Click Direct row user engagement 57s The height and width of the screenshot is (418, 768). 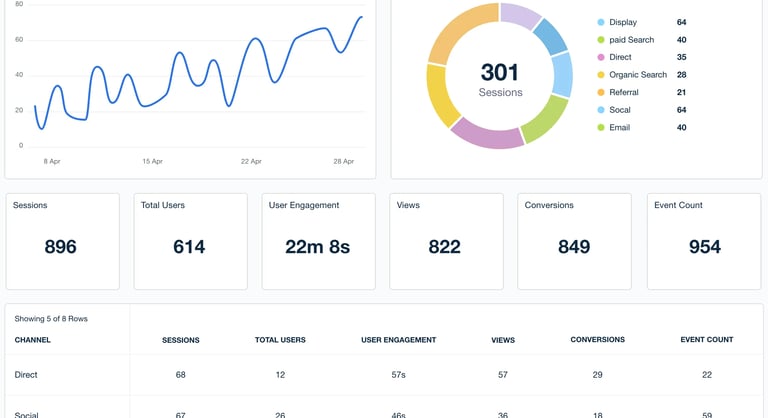coord(399,375)
